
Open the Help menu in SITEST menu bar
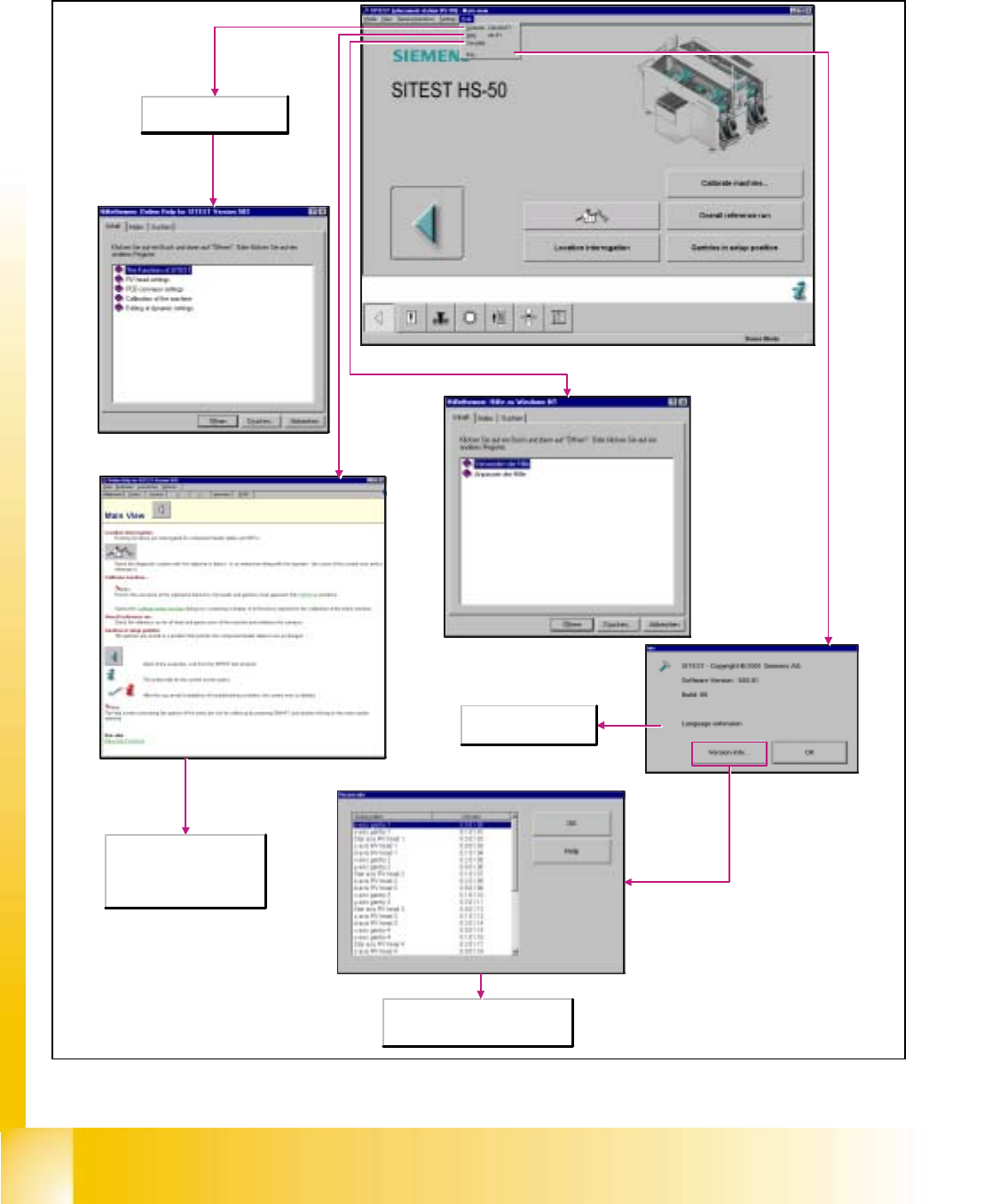[467, 19]
